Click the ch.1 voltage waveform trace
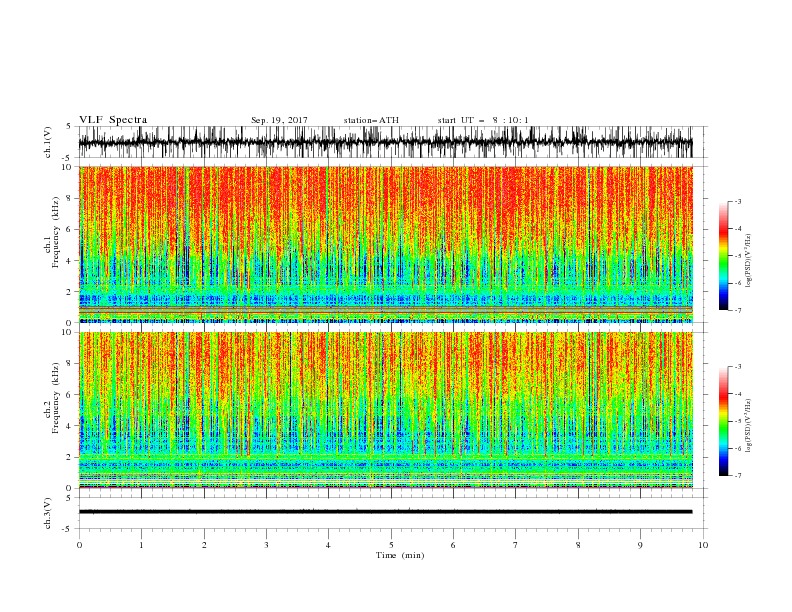The image size is (792, 612). pos(385,142)
